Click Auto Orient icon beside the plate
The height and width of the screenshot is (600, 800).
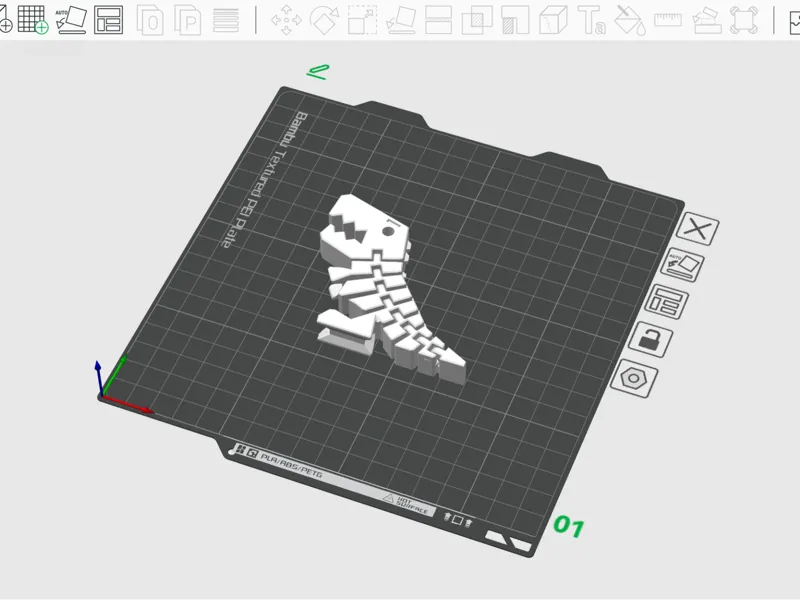682,265
